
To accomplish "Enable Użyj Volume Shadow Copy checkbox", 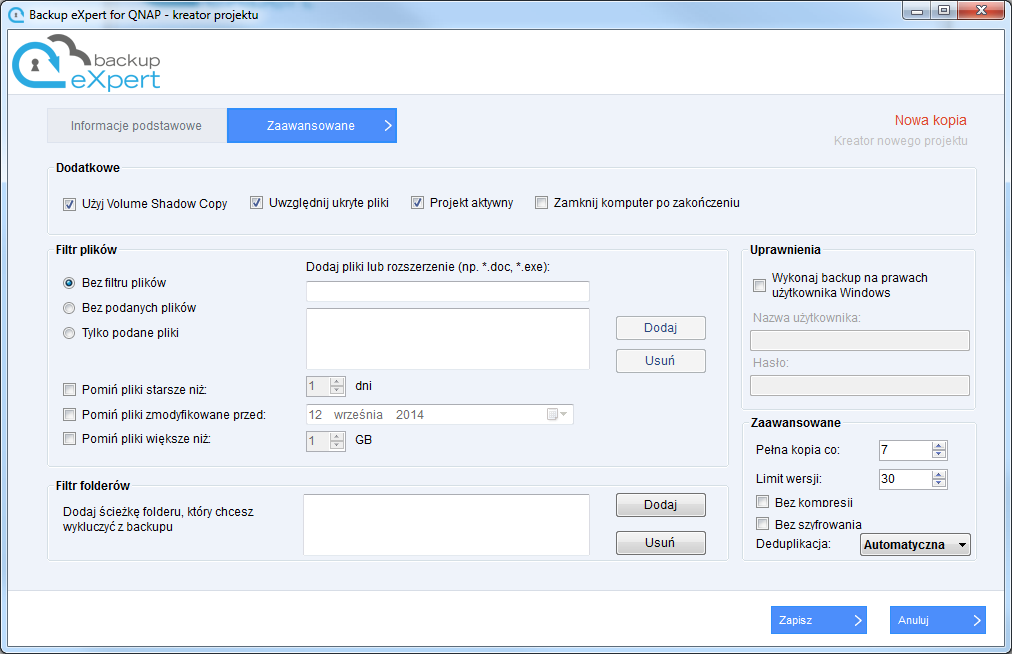I will click(x=69, y=204).
